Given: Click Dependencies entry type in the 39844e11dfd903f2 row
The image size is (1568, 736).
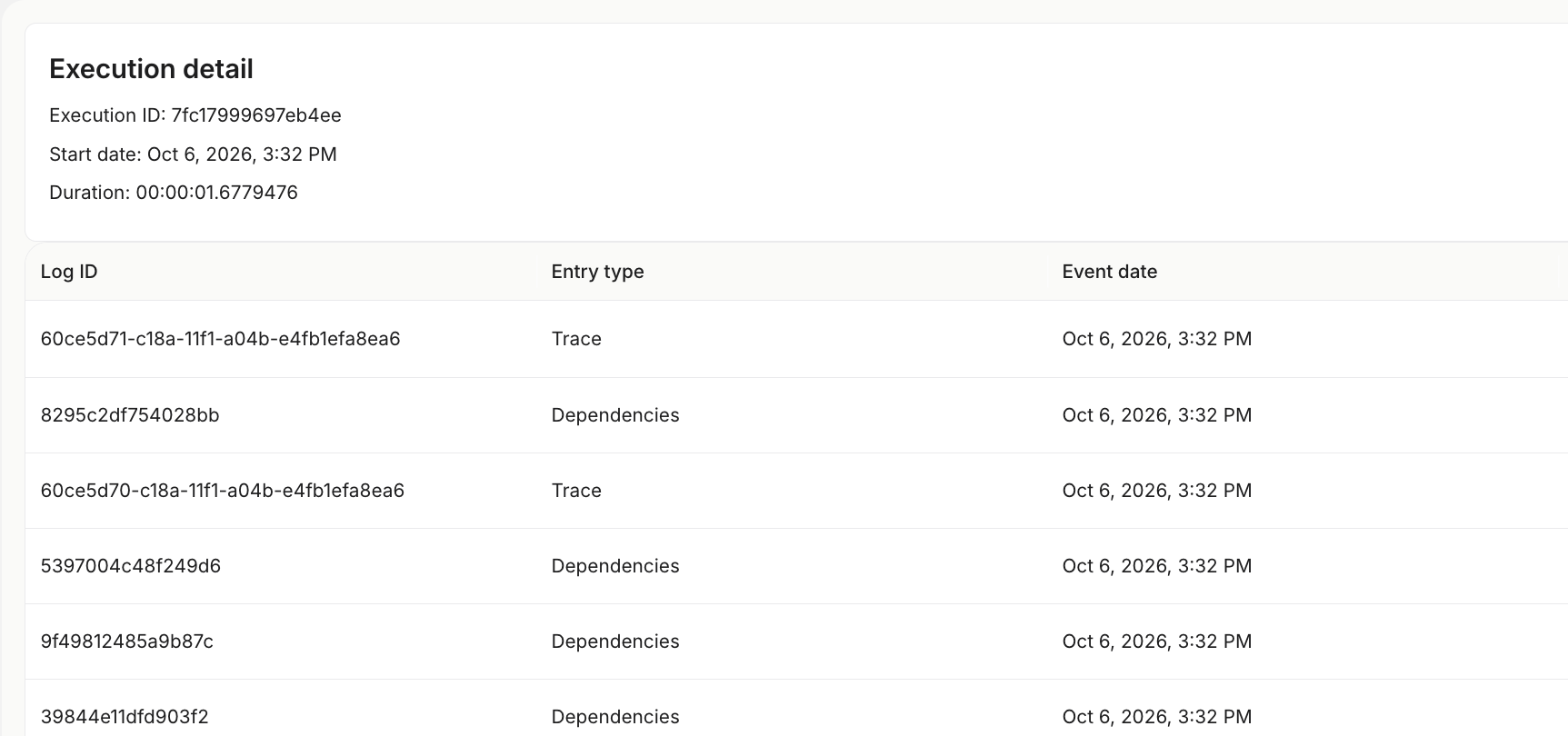Looking at the screenshot, I should tap(615, 717).
